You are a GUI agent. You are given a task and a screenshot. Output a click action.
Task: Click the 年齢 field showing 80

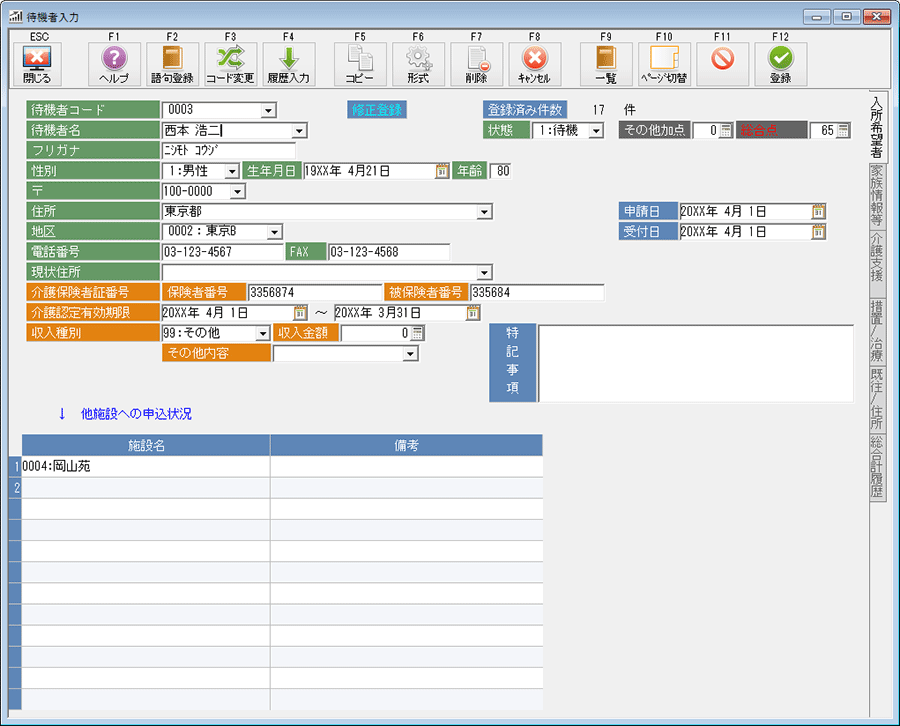click(501, 171)
